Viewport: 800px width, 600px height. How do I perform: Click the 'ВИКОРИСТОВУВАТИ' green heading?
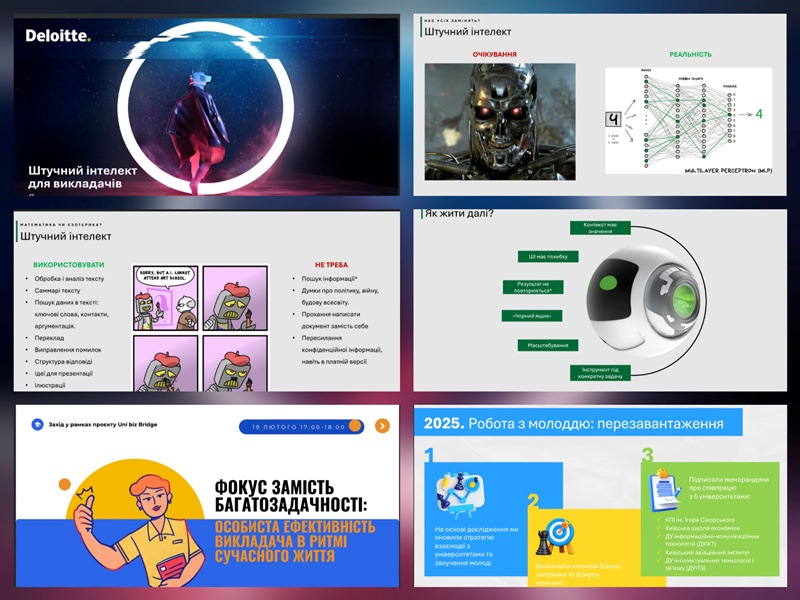pyautogui.click(x=68, y=265)
